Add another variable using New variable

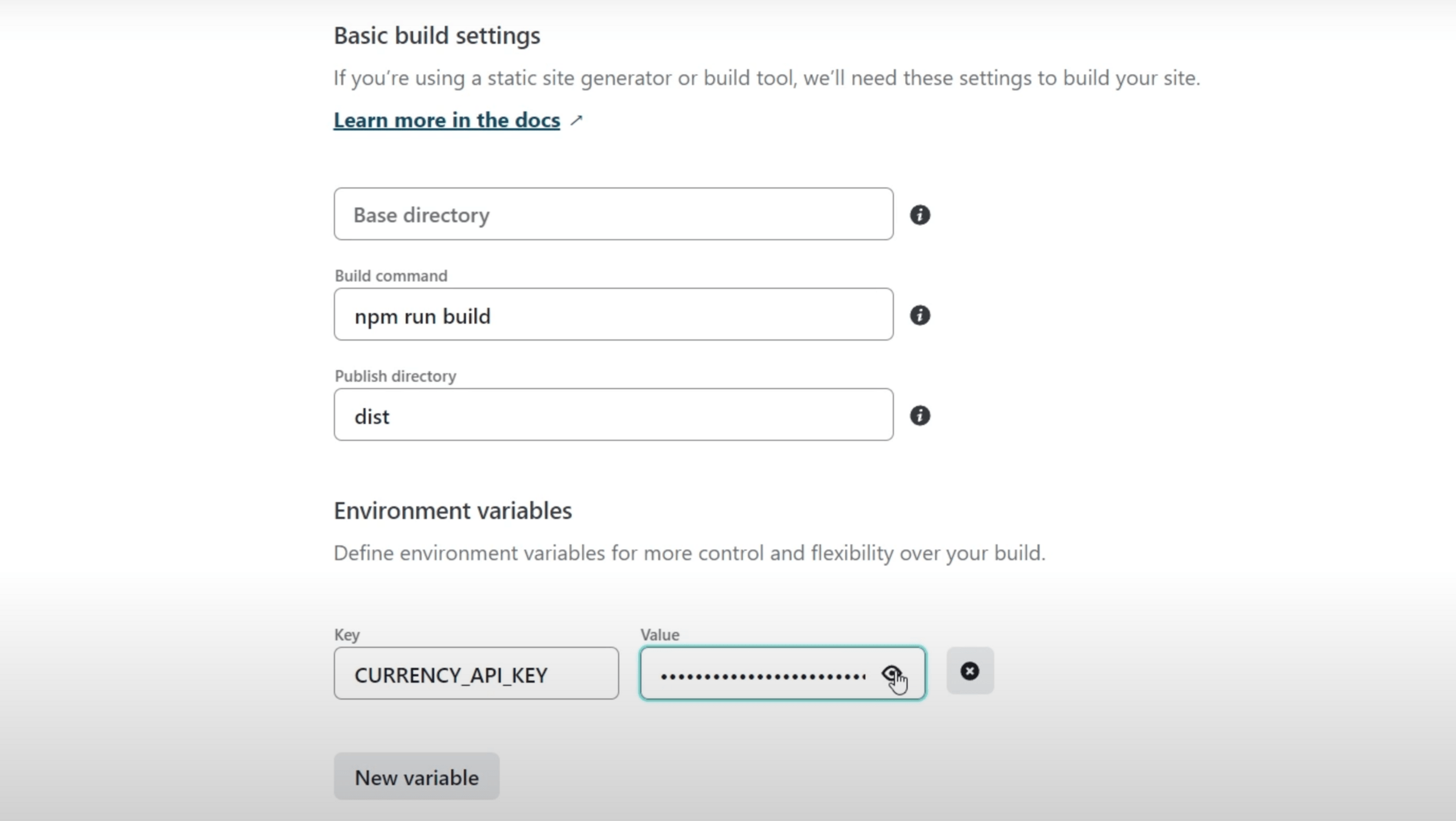[416, 777]
